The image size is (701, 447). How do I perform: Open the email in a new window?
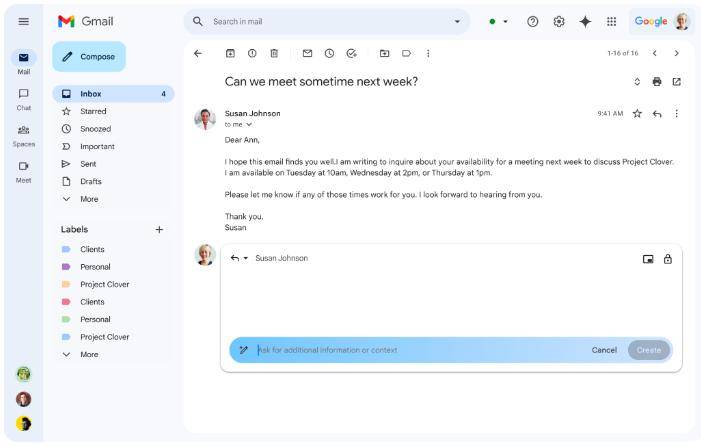click(677, 81)
